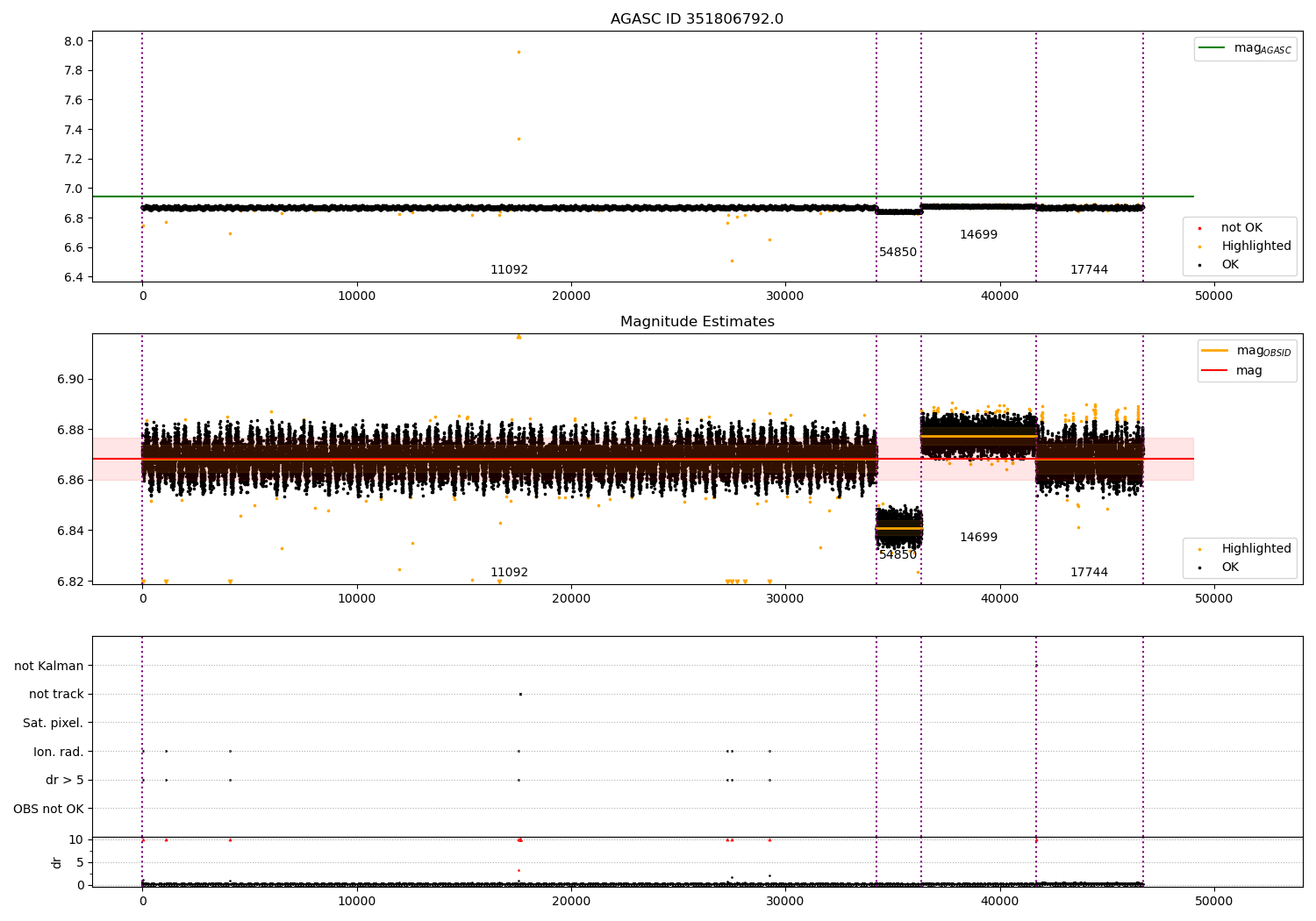Click the red "mag" legend entry in Magnitude Estimates

[1232, 370]
